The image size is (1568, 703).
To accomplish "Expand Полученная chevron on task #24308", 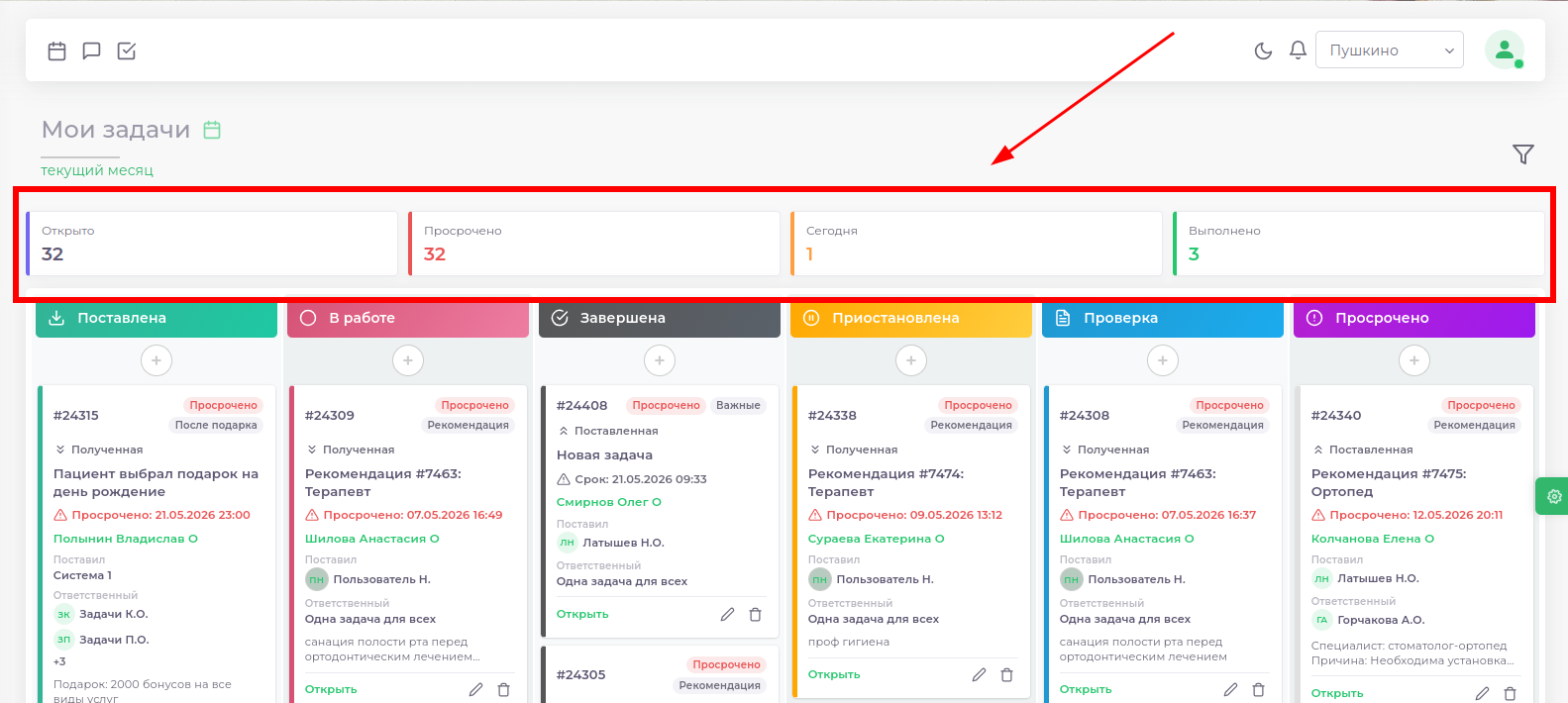I will 1067,450.
